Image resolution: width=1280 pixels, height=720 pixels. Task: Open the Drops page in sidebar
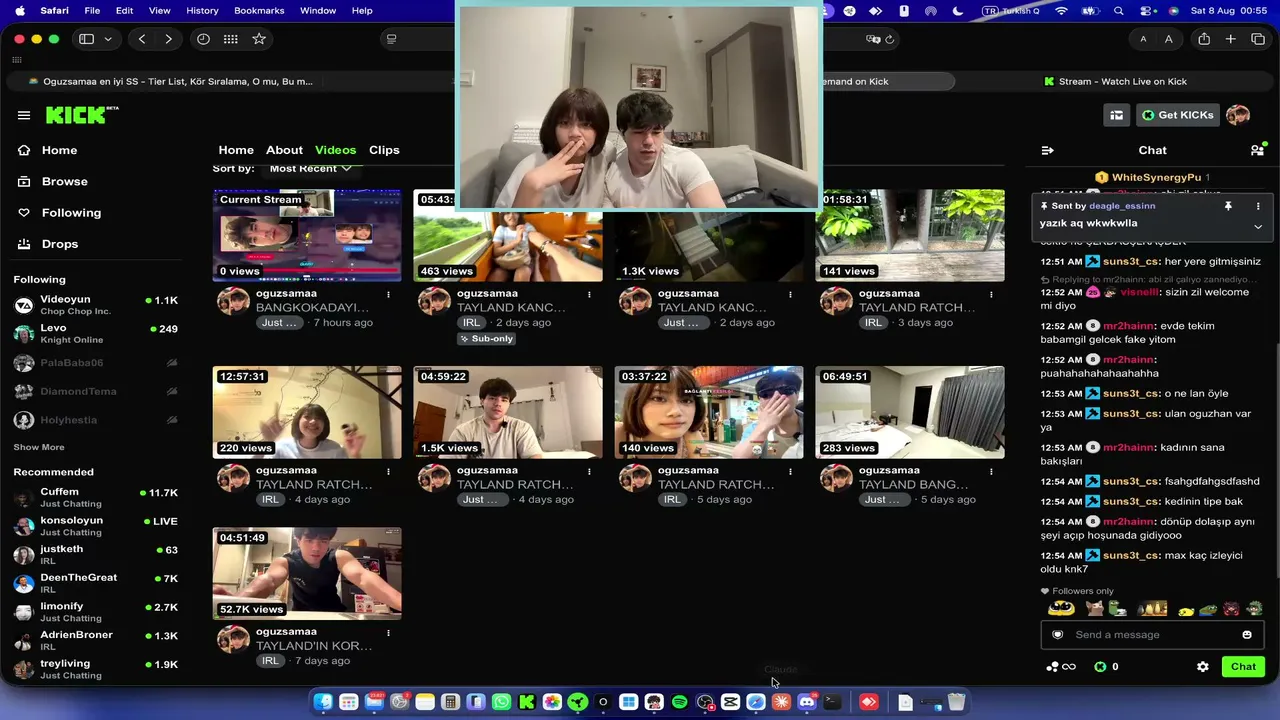[x=60, y=244]
